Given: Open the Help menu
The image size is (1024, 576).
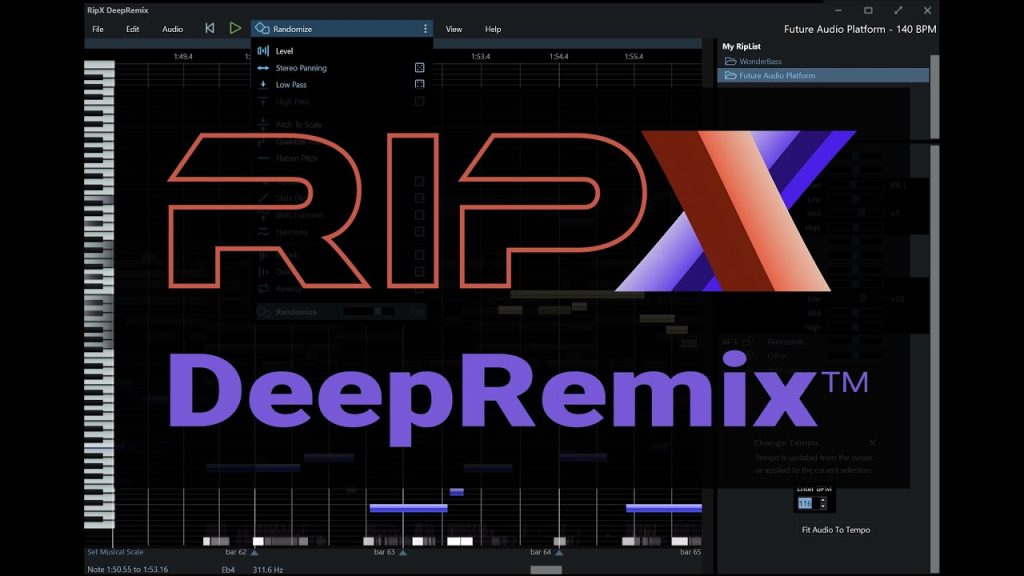Looking at the screenshot, I should click(493, 29).
